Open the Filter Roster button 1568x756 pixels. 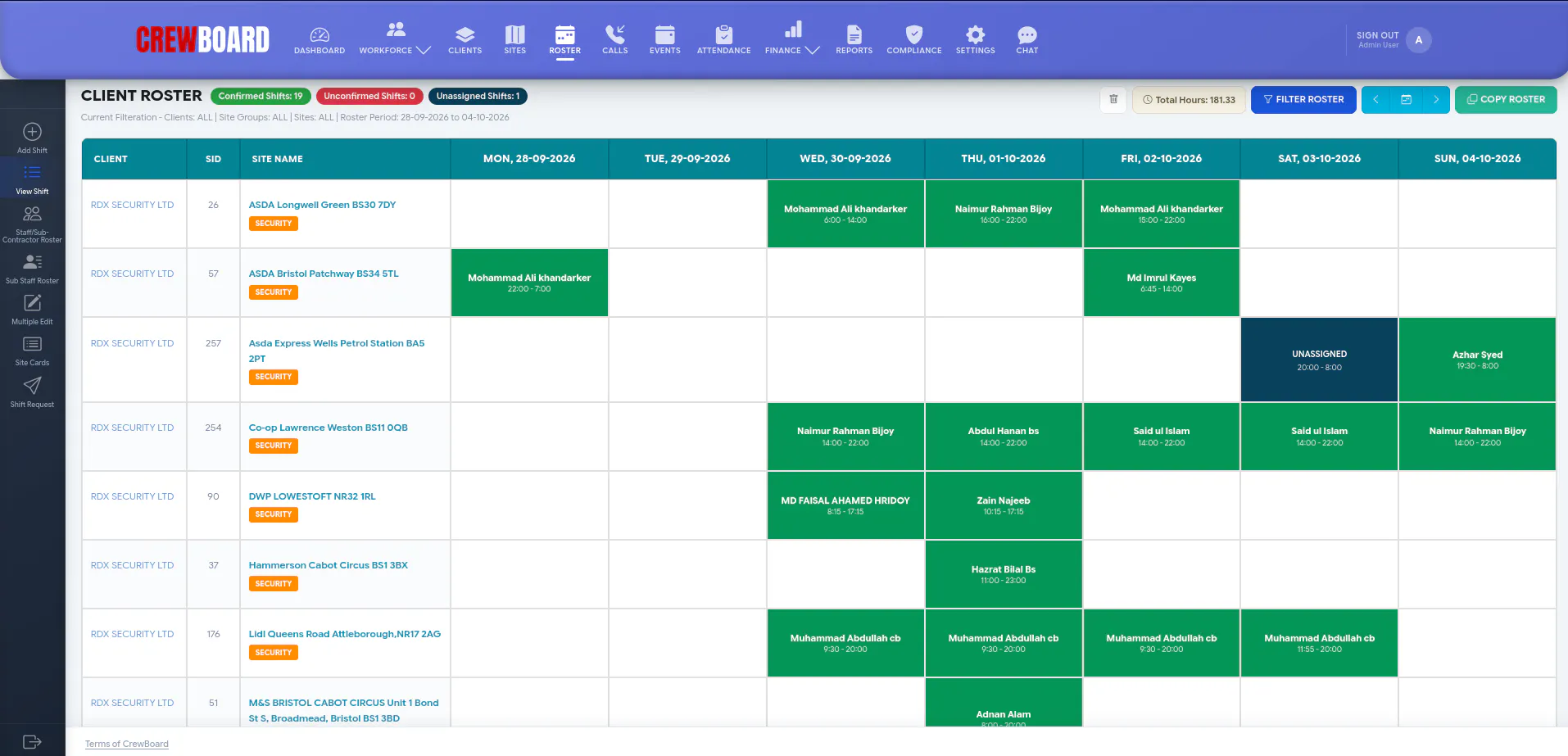click(1303, 100)
